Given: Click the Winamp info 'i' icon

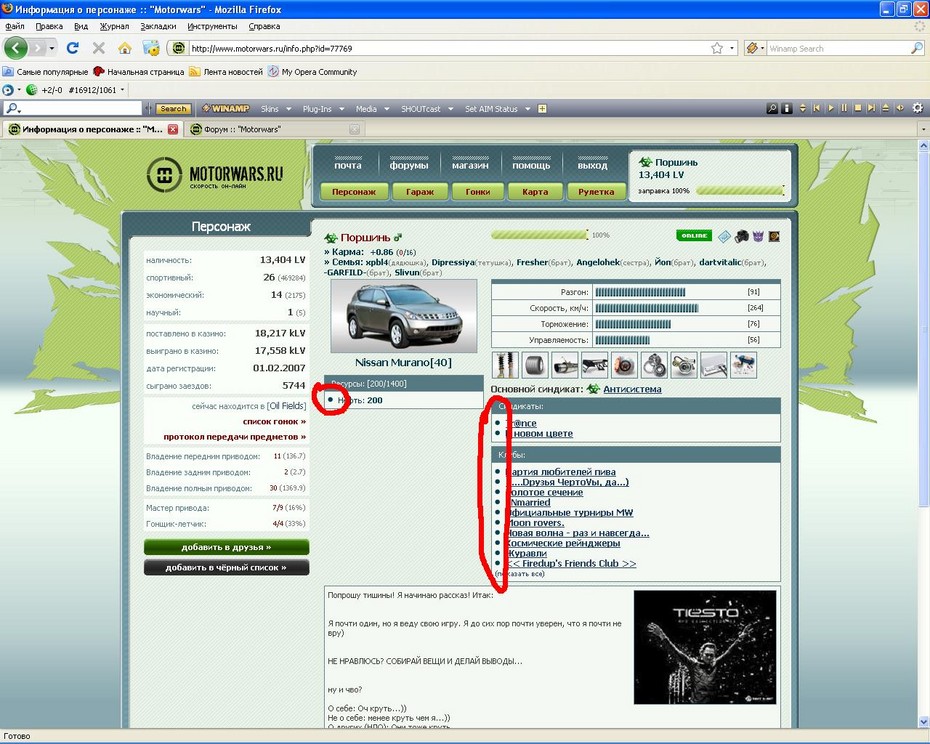Looking at the screenshot, I should (786, 108).
